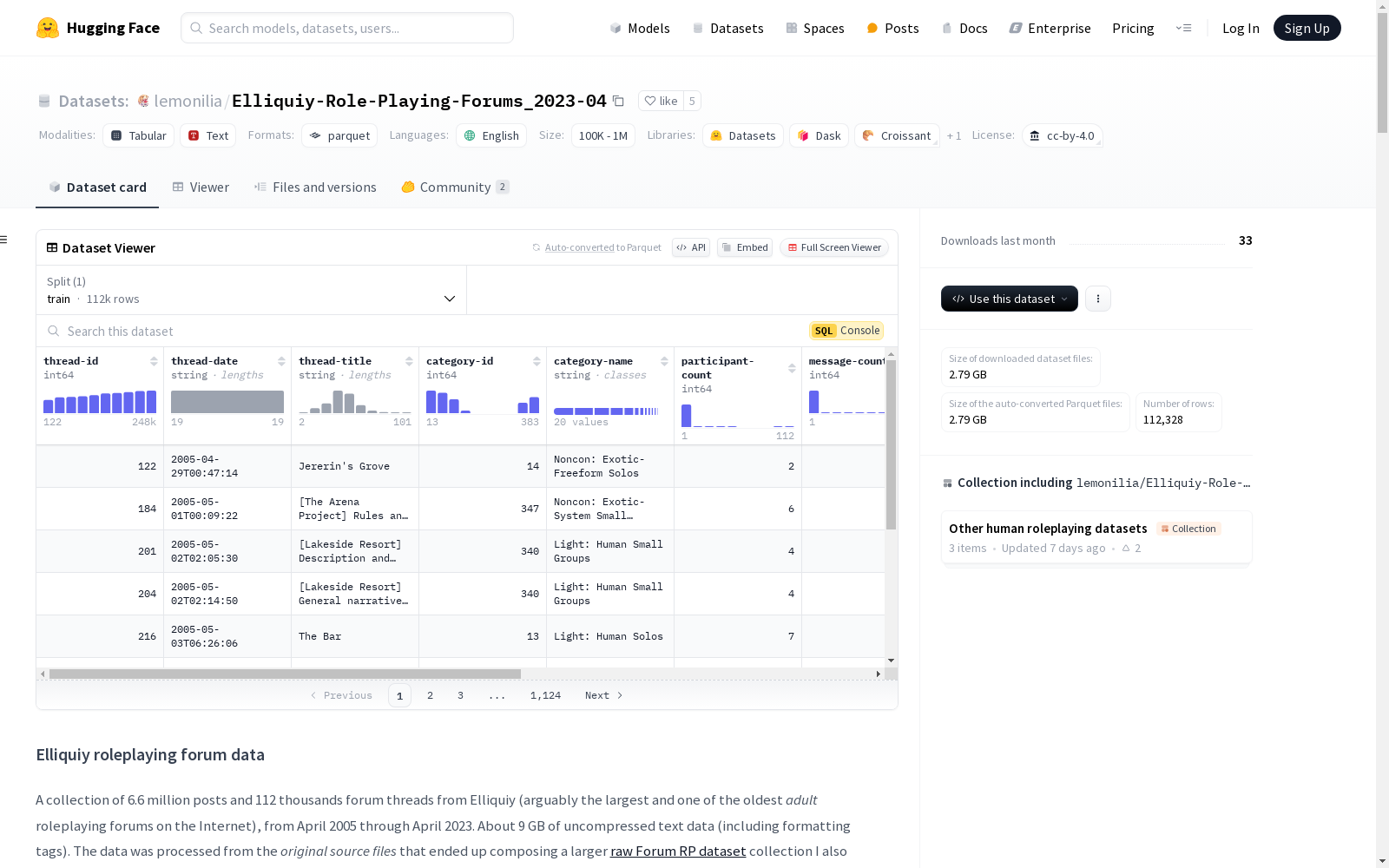The width and height of the screenshot is (1389, 868).
Task: Go to page 3 of dataset
Action: tap(460, 695)
